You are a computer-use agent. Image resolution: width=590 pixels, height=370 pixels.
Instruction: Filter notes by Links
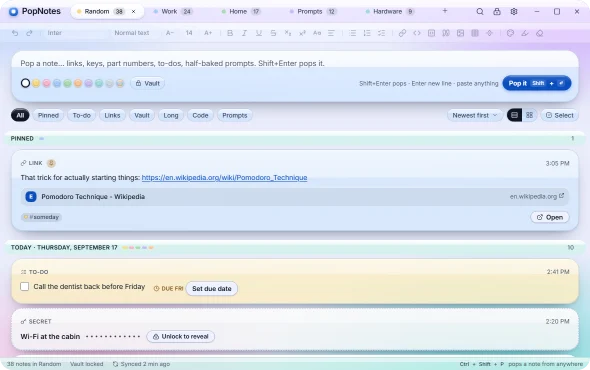[x=112, y=115]
